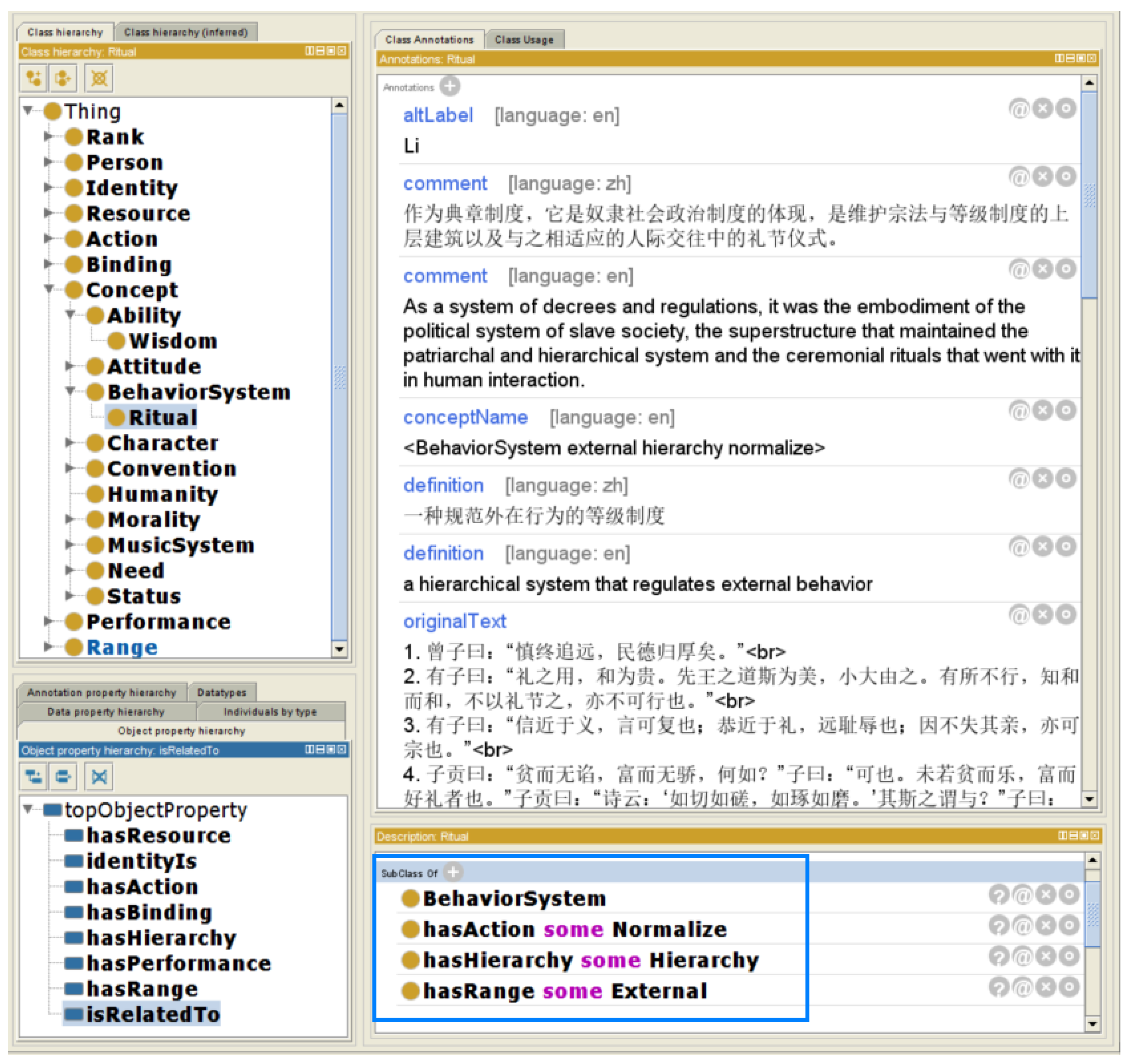Select the Humanity class
This screenshot has width=1131, height=1064.
click(163, 494)
